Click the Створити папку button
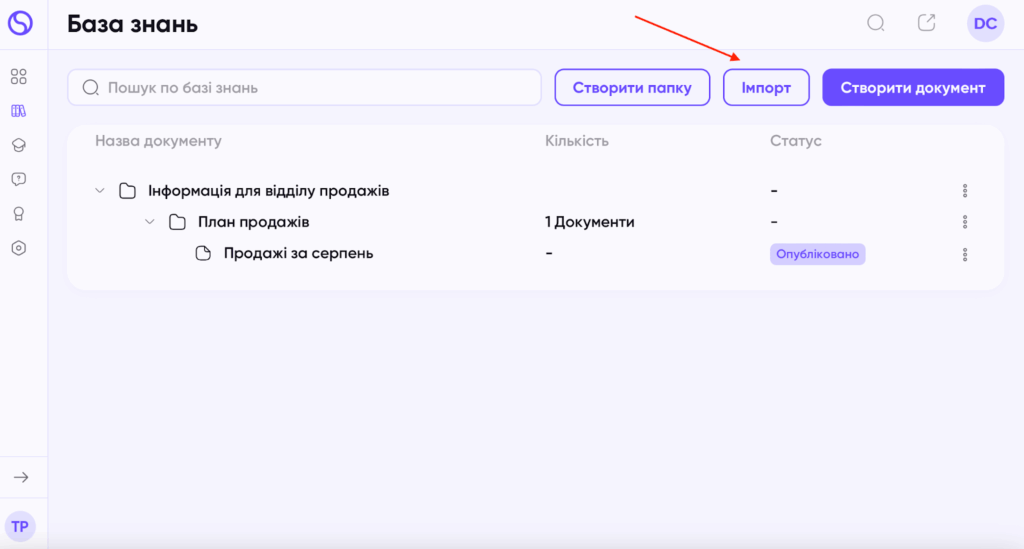The height and width of the screenshot is (549, 1024). point(632,87)
